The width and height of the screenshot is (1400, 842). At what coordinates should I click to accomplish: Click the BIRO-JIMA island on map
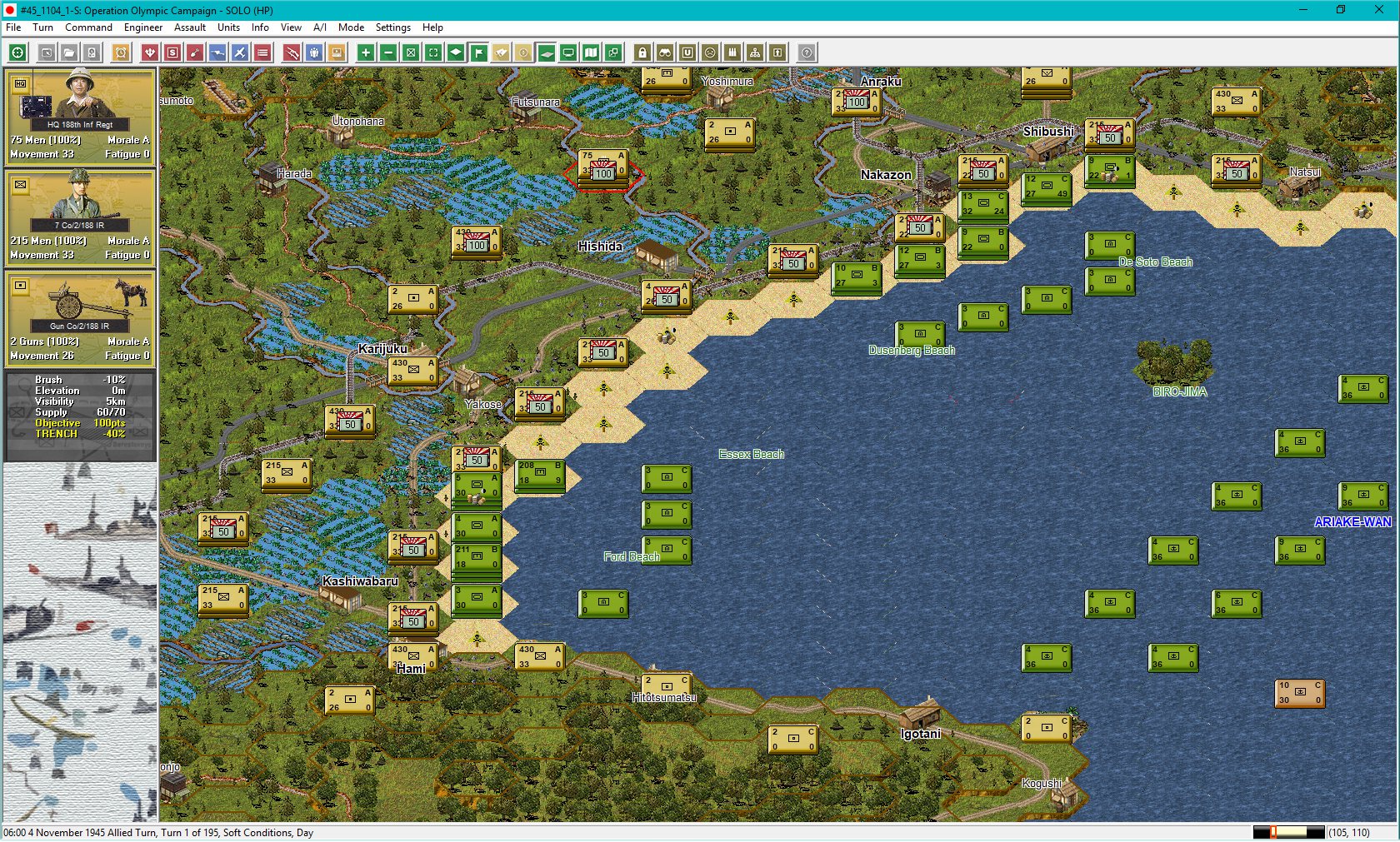pos(1174,361)
